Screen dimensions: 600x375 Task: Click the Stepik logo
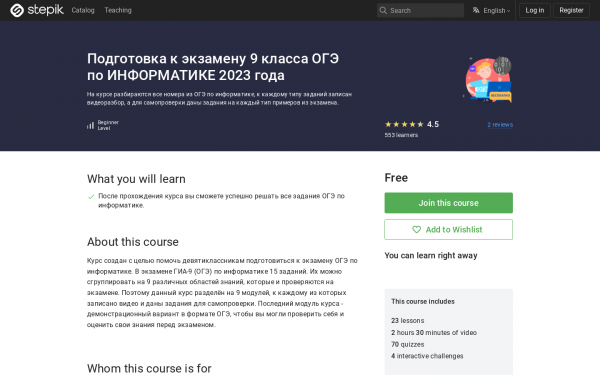(x=37, y=10)
